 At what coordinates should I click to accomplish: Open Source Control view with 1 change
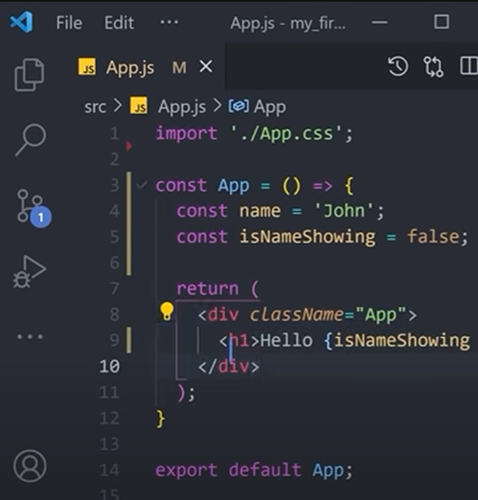(33, 208)
